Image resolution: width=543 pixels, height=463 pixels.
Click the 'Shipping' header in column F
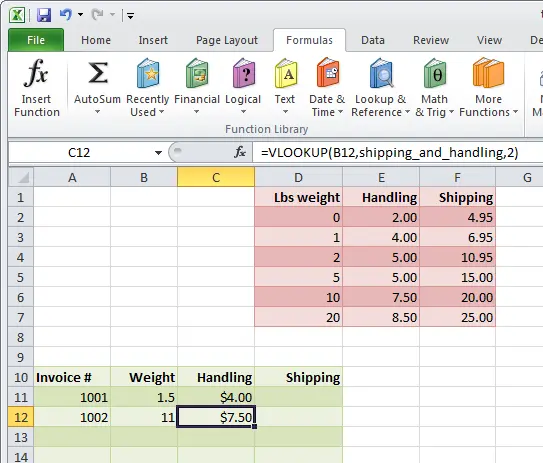(x=457, y=197)
